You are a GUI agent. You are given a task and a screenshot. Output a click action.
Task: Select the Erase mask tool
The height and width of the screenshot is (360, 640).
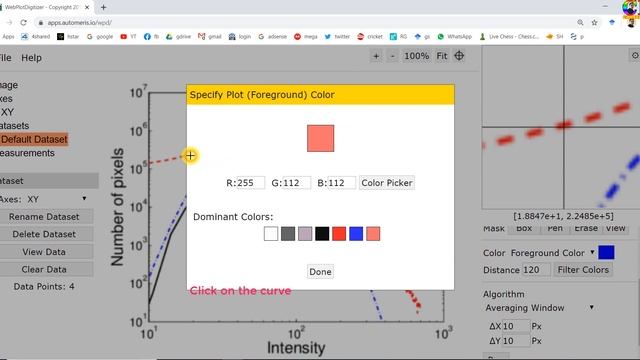point(586,229)
